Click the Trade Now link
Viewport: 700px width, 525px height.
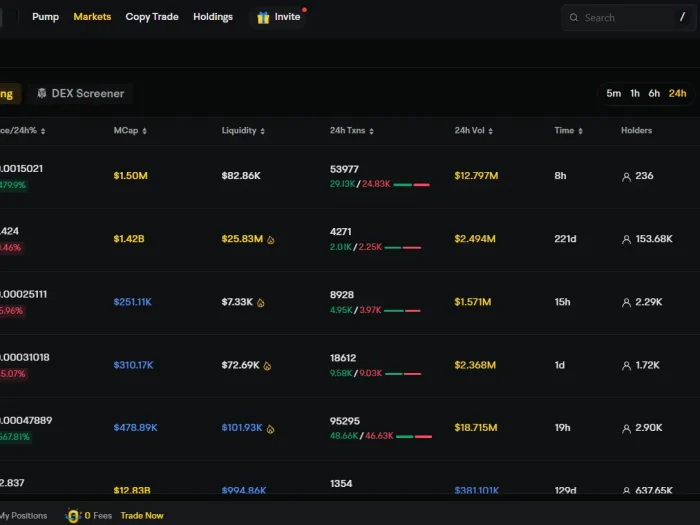[142, 516]
